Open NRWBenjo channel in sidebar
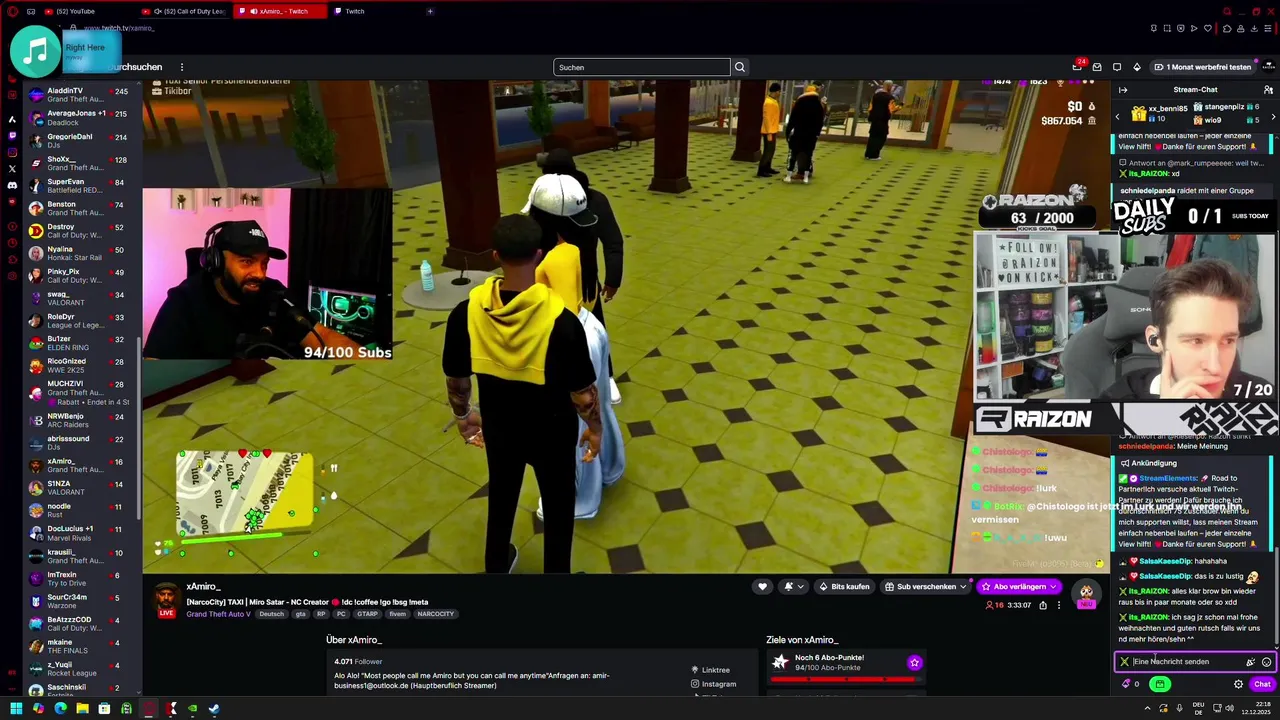1280x720 pixels. (82, 420)
